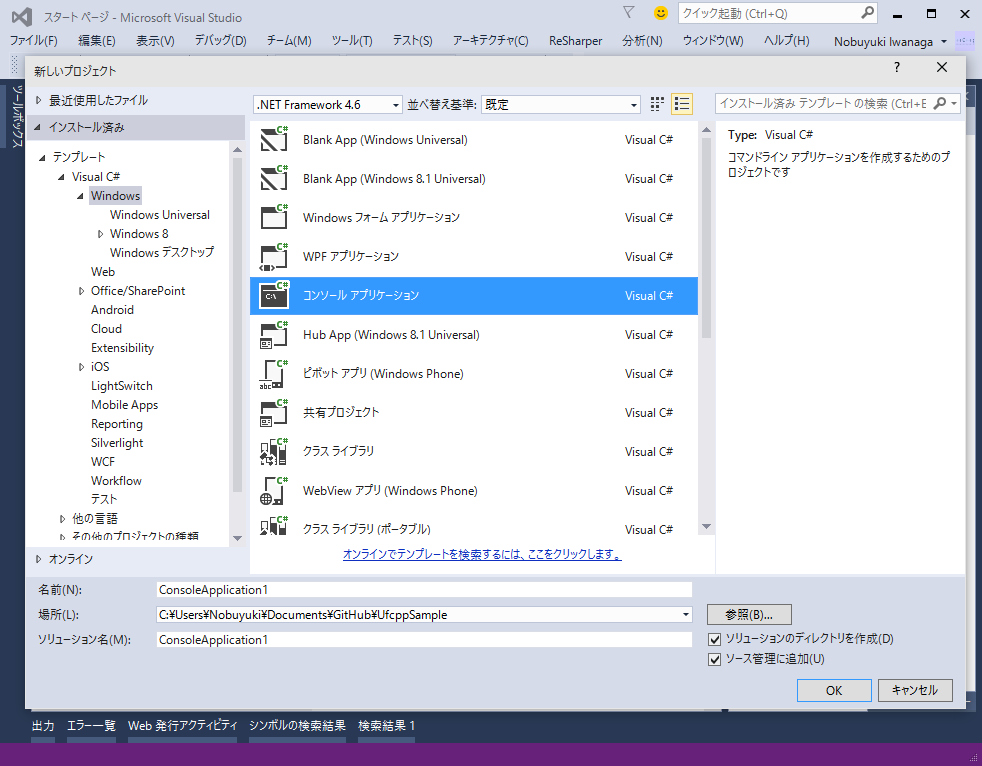Expand the Office/SharePoint tree node
The width and height of the screenshot is (982, 766).
(81, 291)
